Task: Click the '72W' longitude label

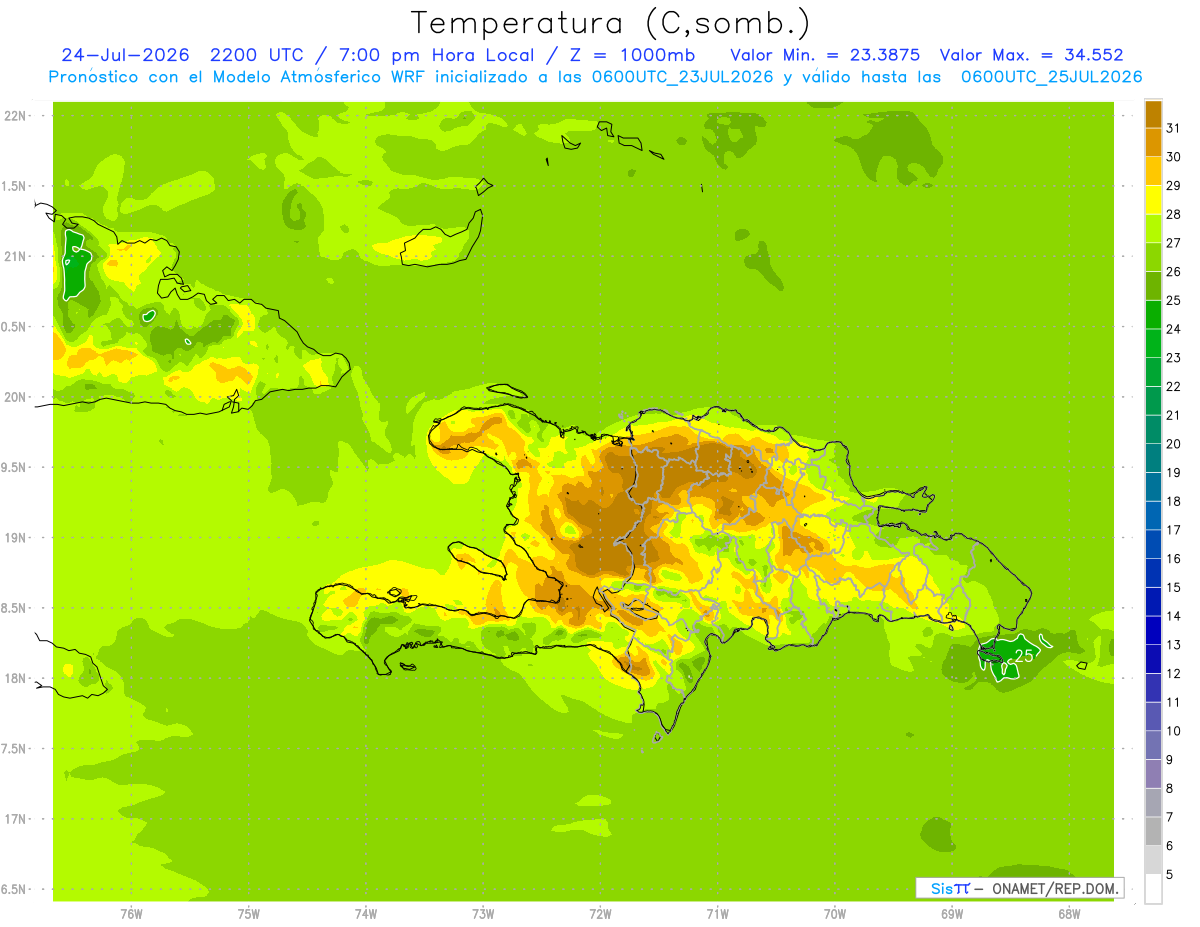Action: coord(600,914)
